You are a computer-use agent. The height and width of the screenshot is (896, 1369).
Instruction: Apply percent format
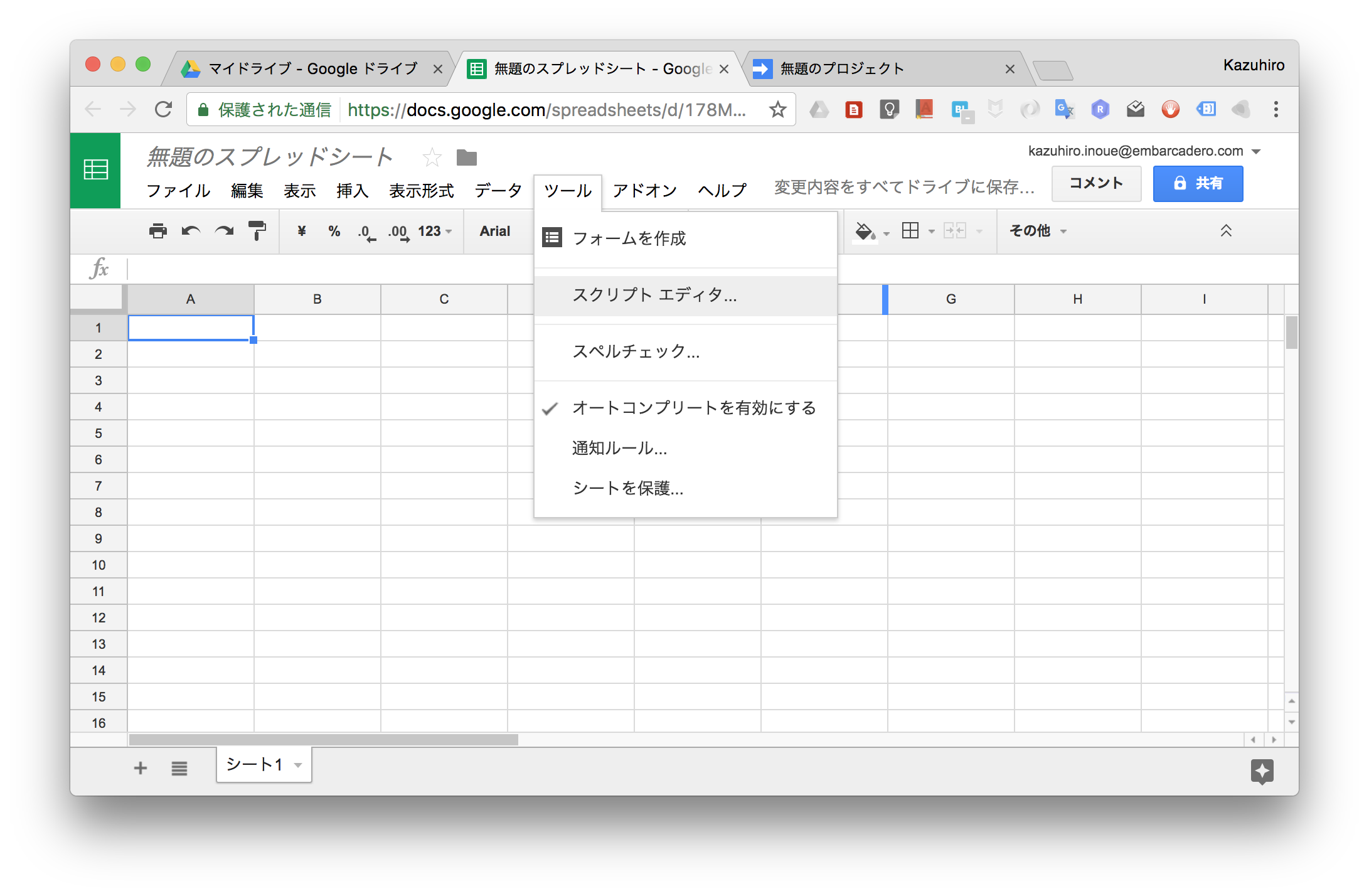pos(334,231)
